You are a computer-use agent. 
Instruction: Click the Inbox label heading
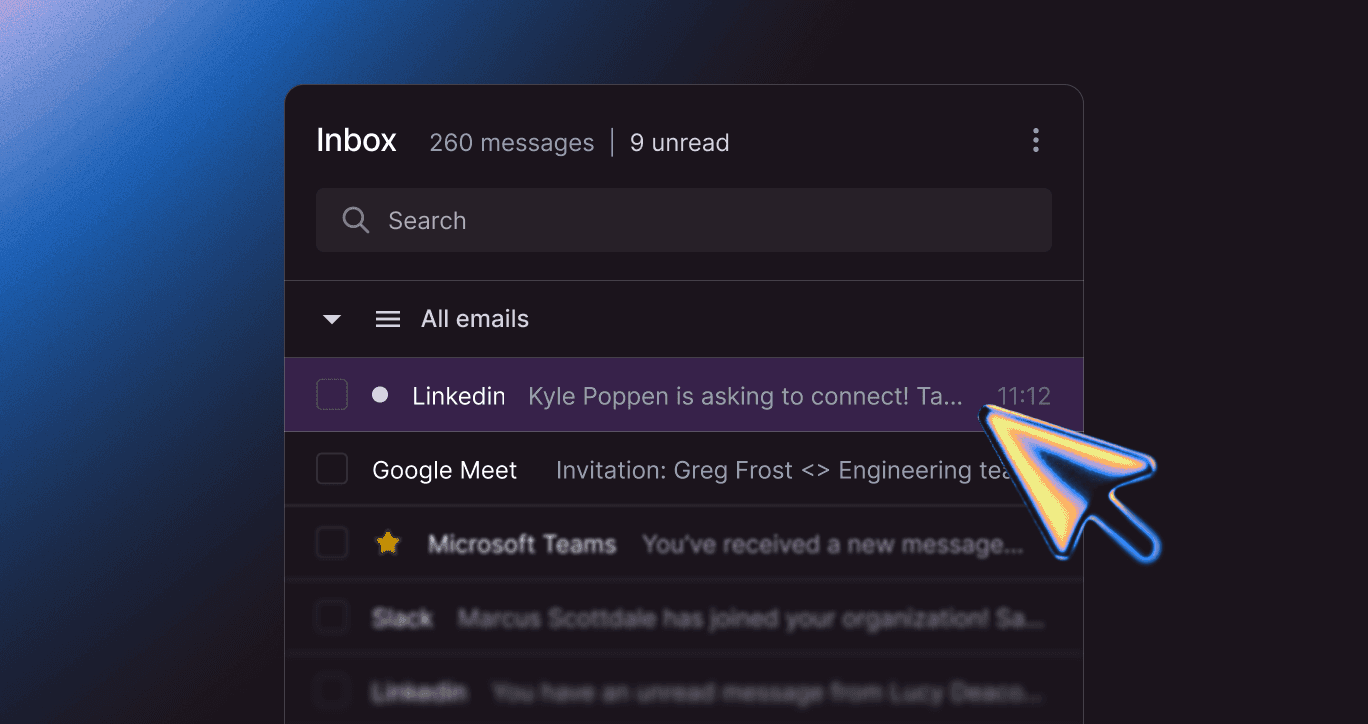point(356,140)
